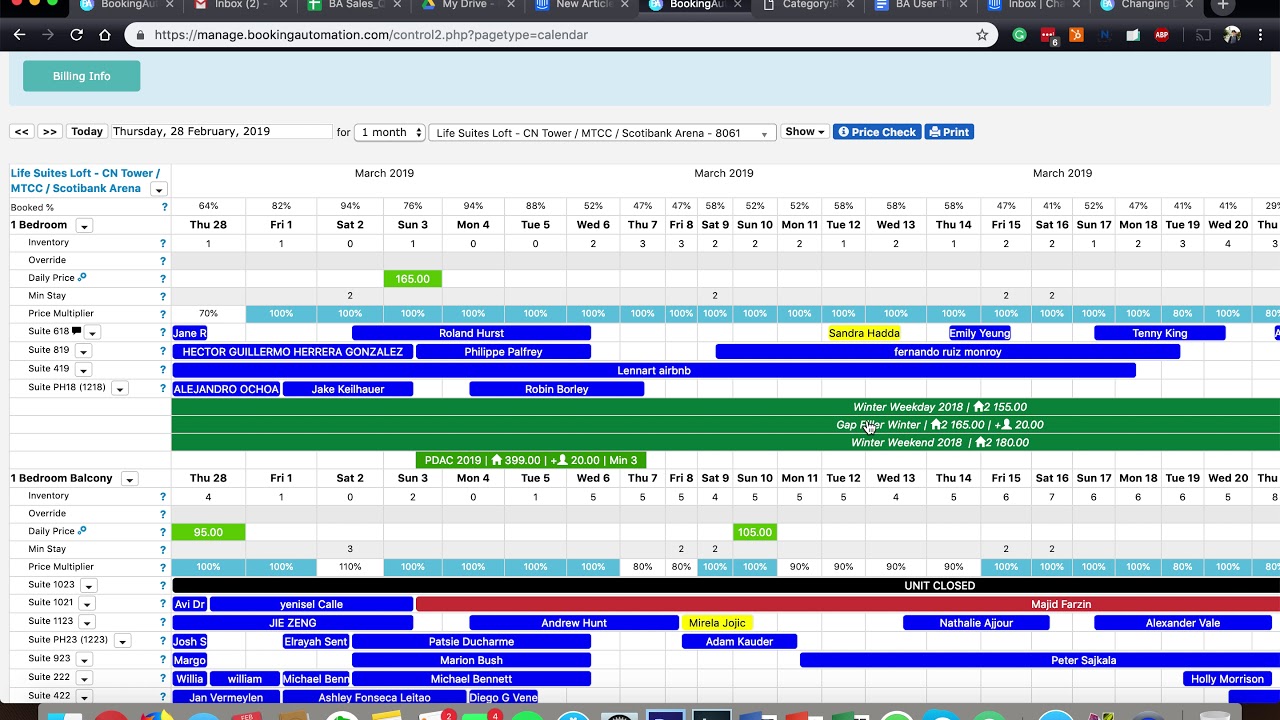Click the Print button
1280x720 pixels.
(x=949, y=132)
